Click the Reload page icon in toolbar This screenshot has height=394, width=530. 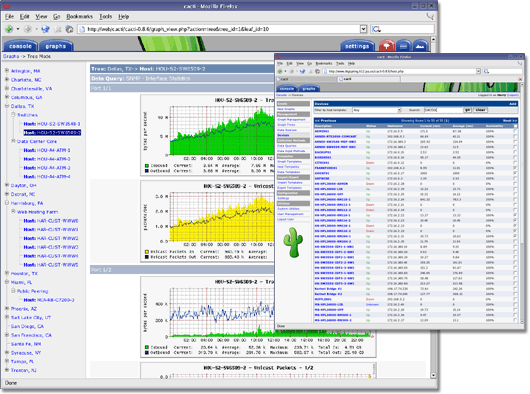pos(45,29)
